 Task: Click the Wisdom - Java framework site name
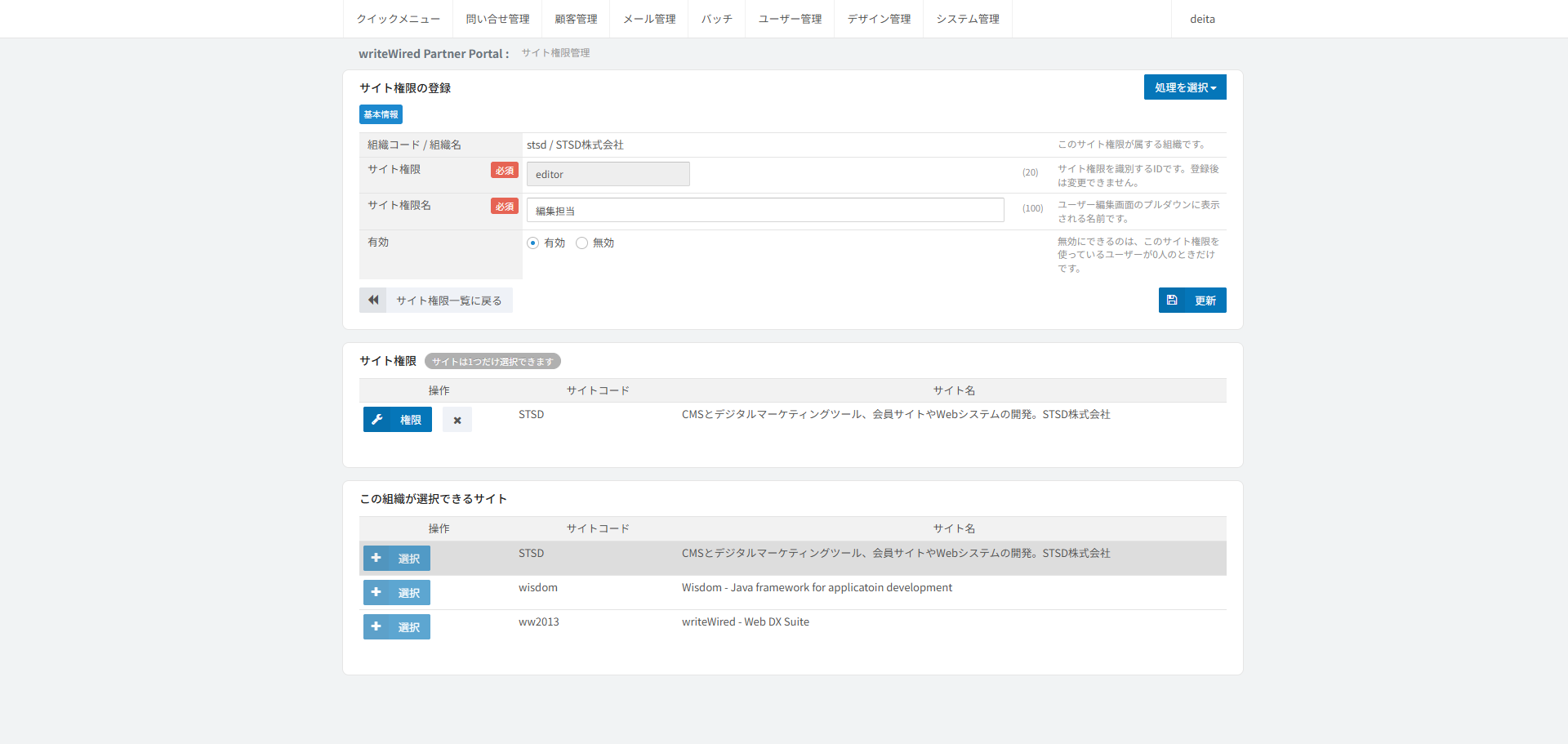[817, 587]
